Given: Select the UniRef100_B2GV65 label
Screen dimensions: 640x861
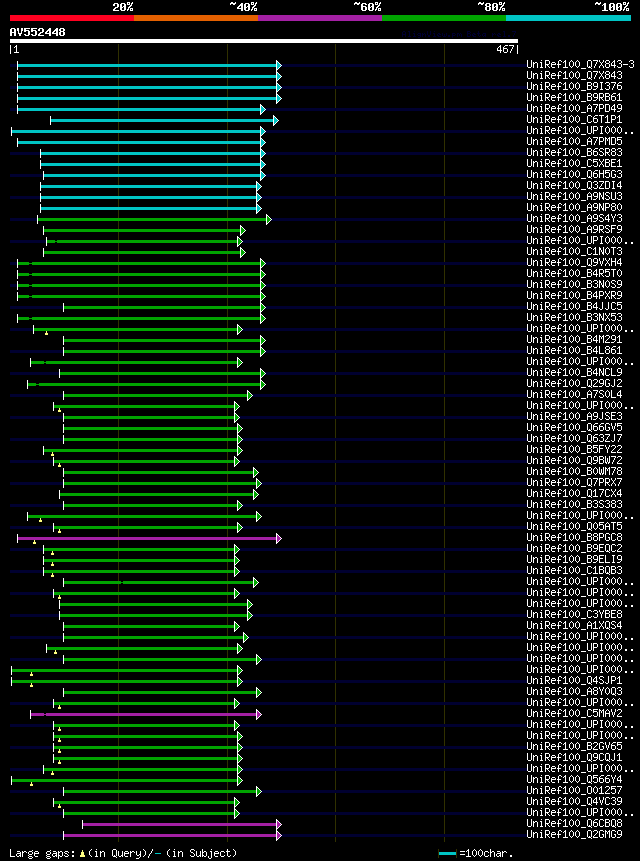Looking at the screenshot, I should coord(575,746).
